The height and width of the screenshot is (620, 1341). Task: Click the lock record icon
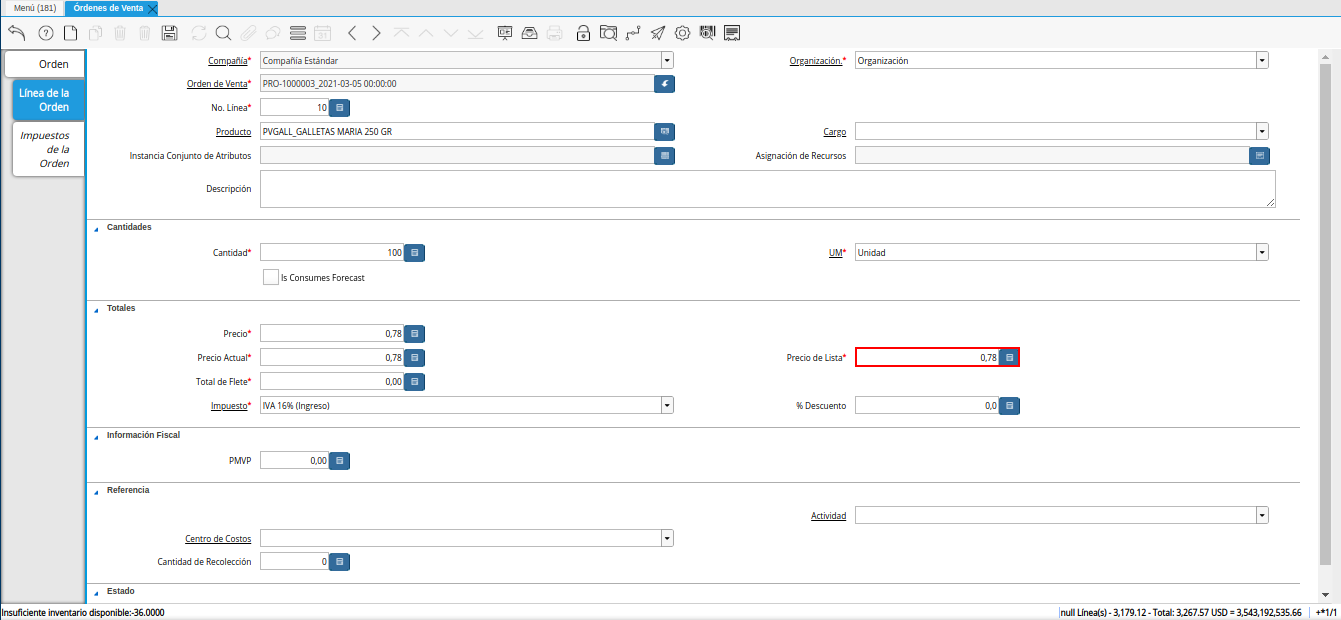pyautogui.click(x=583, y=33)
